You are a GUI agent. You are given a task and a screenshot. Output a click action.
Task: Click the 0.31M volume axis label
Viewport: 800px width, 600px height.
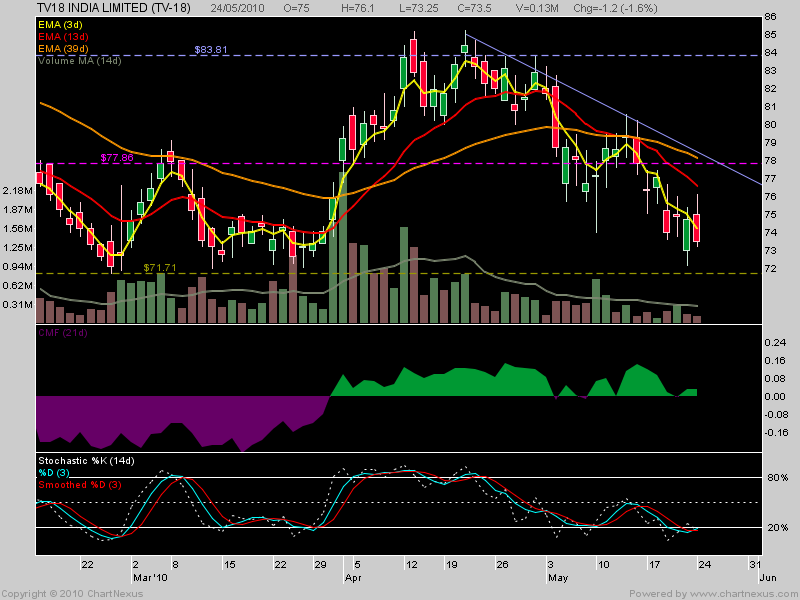(17, 305)
